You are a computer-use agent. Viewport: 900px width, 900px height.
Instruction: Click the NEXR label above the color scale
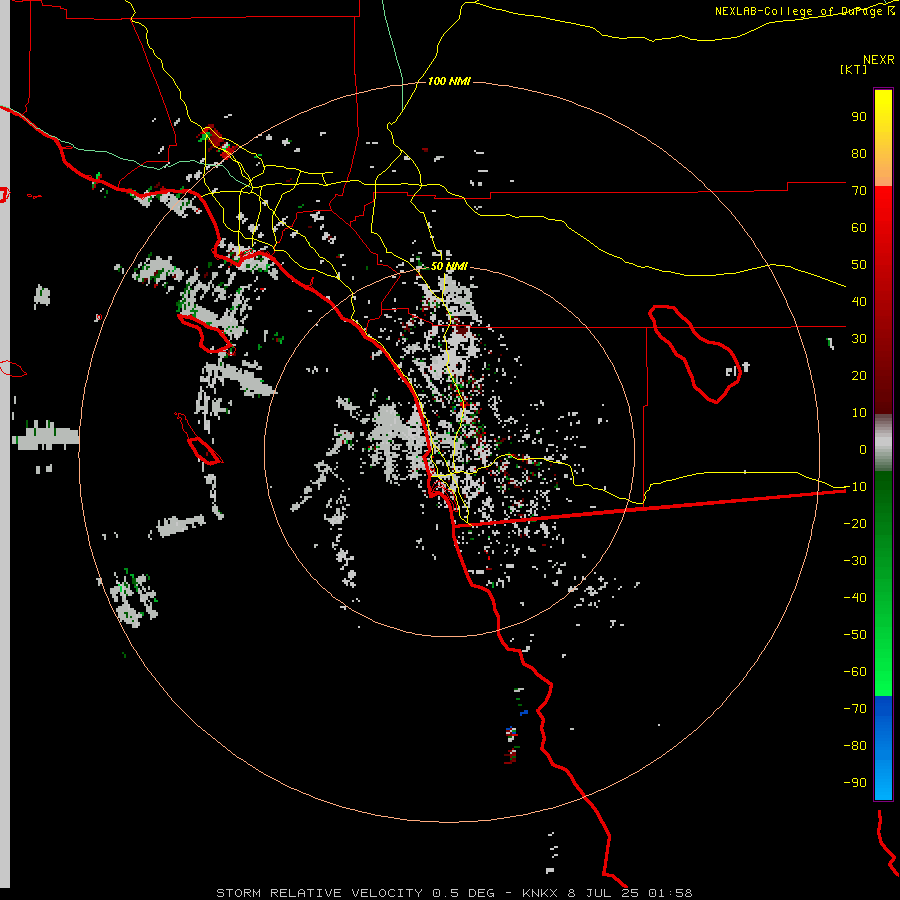(879, 60)
